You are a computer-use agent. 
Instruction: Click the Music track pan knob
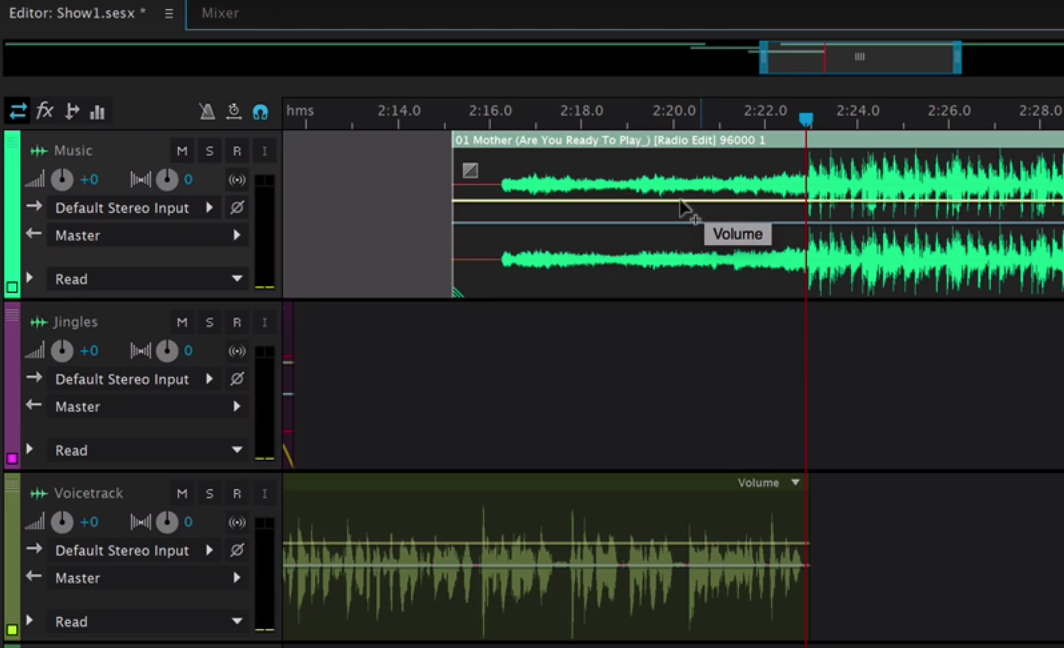point(167,179)
